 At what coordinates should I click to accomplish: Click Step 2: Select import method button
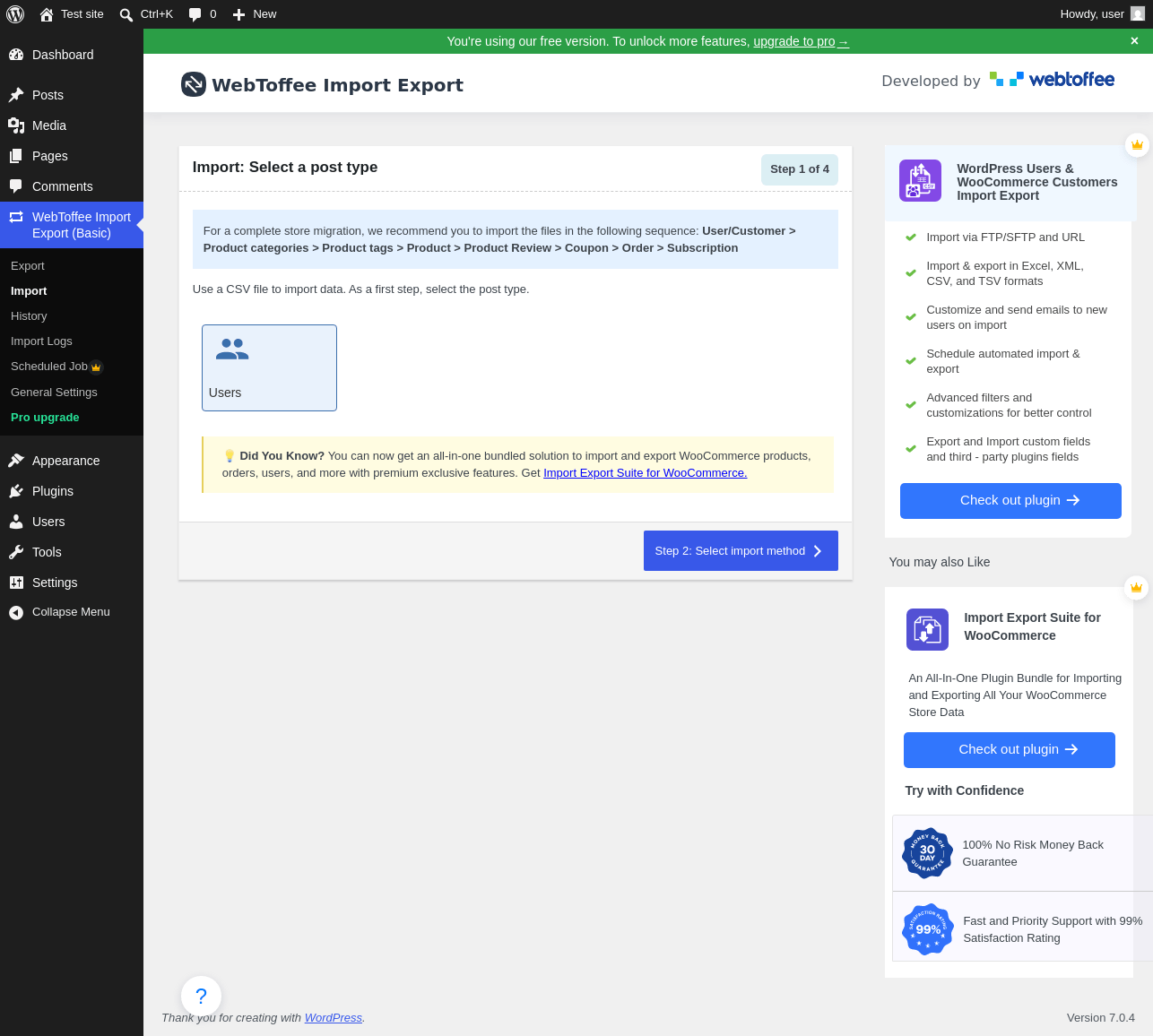[741, 550]
